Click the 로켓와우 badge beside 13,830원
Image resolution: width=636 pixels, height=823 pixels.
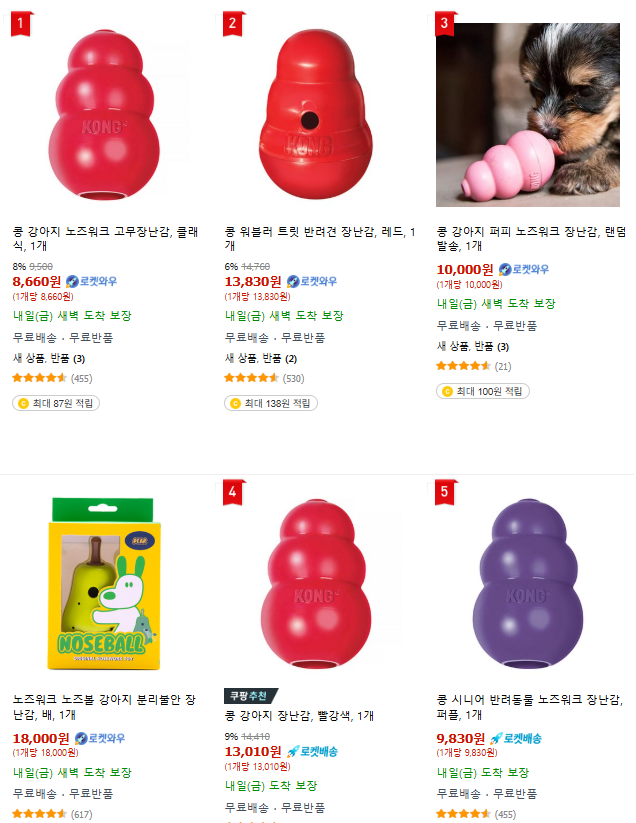click(x=312, y=281)
